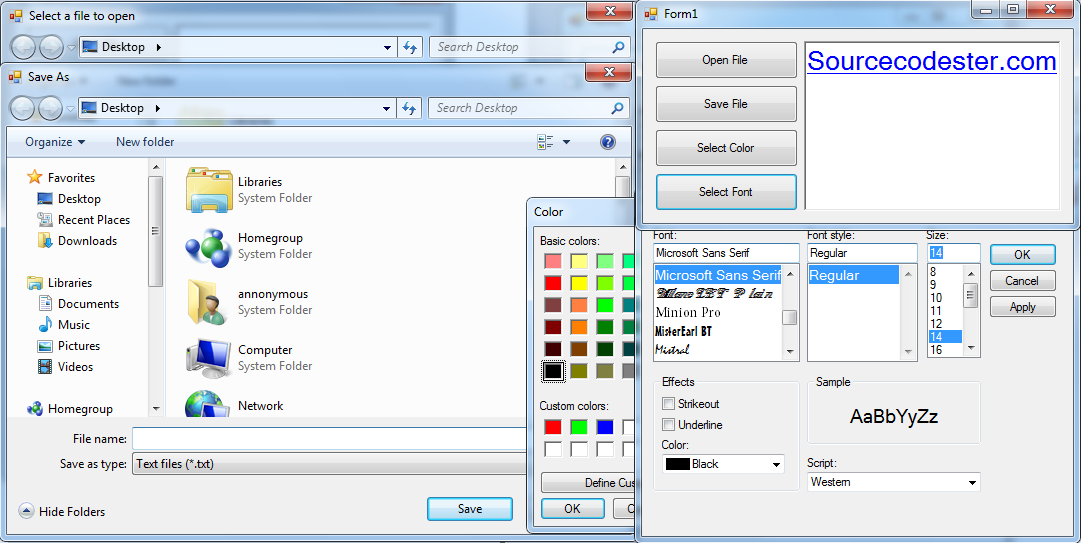Select Documents library in sidebar
The width and height of the screenshot is (1081, 543).
(78, 304)
